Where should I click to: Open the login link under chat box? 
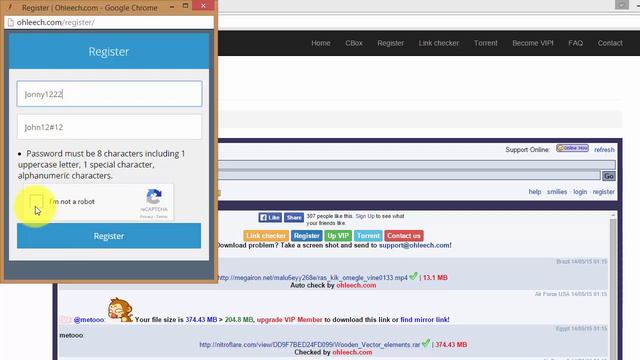click(580, 192)
